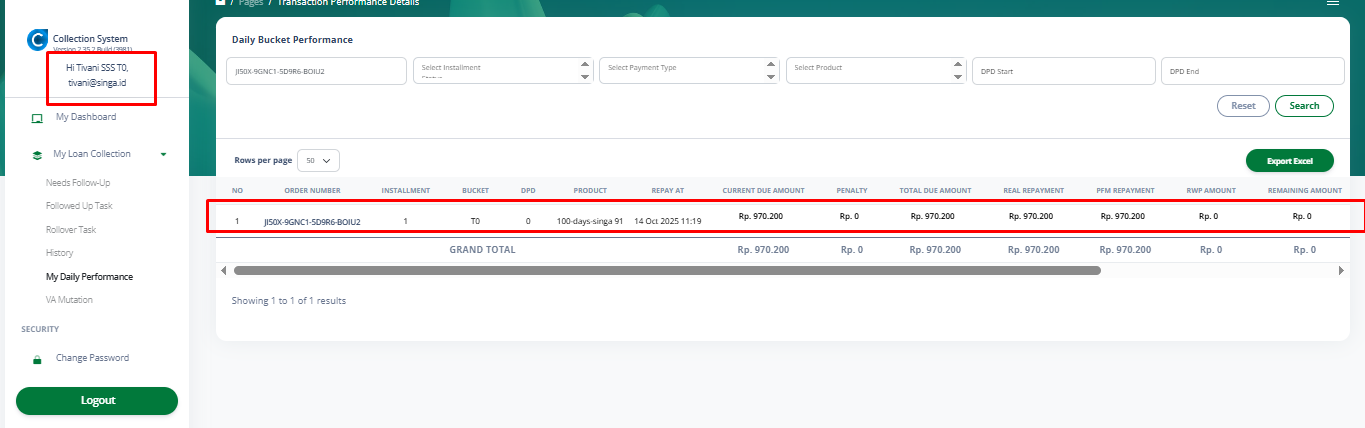Go to the VA Mutation page
Screen dimensions: 1365x428
[x=70, y=300]
